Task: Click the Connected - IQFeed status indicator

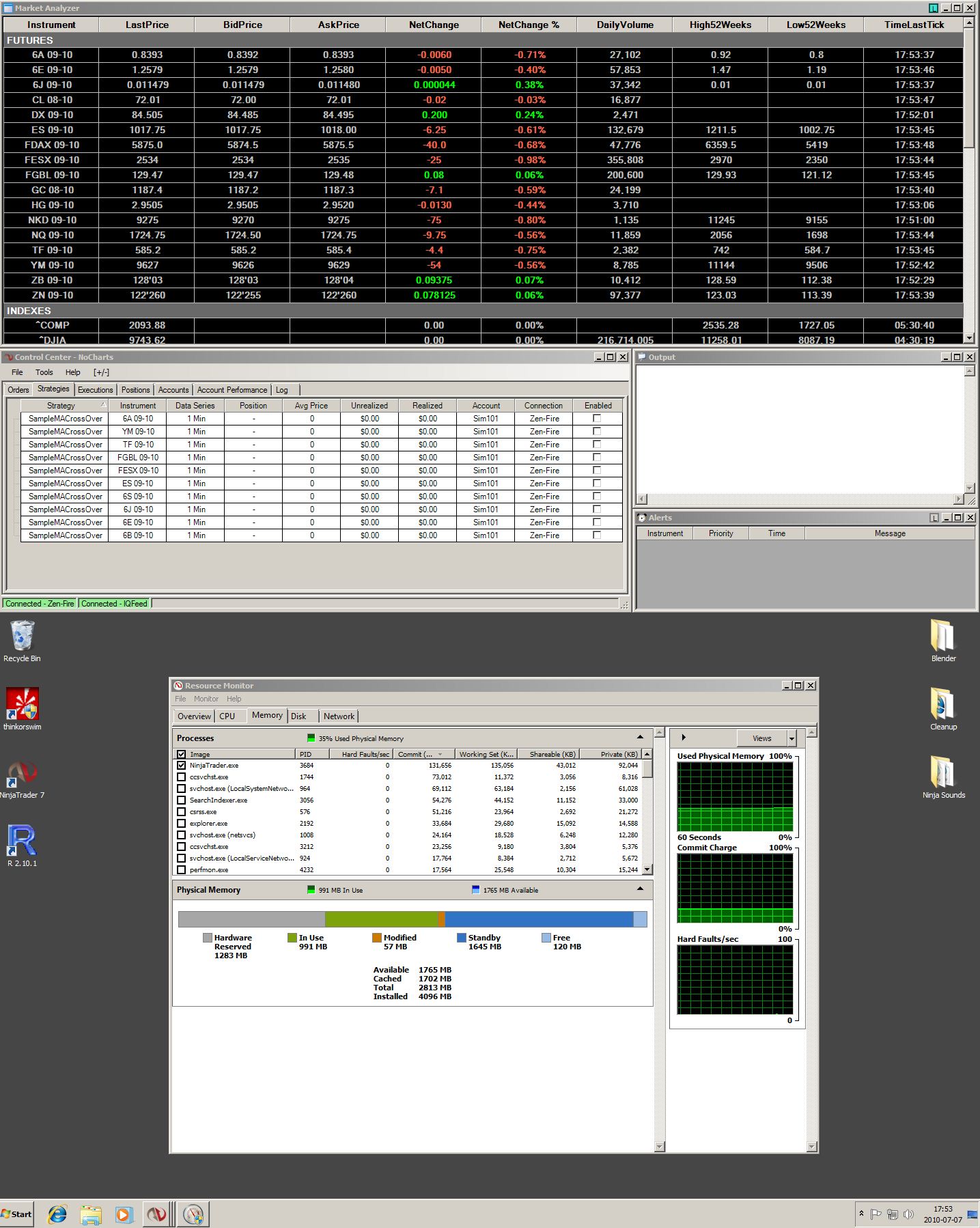Action: click(114, 604)
